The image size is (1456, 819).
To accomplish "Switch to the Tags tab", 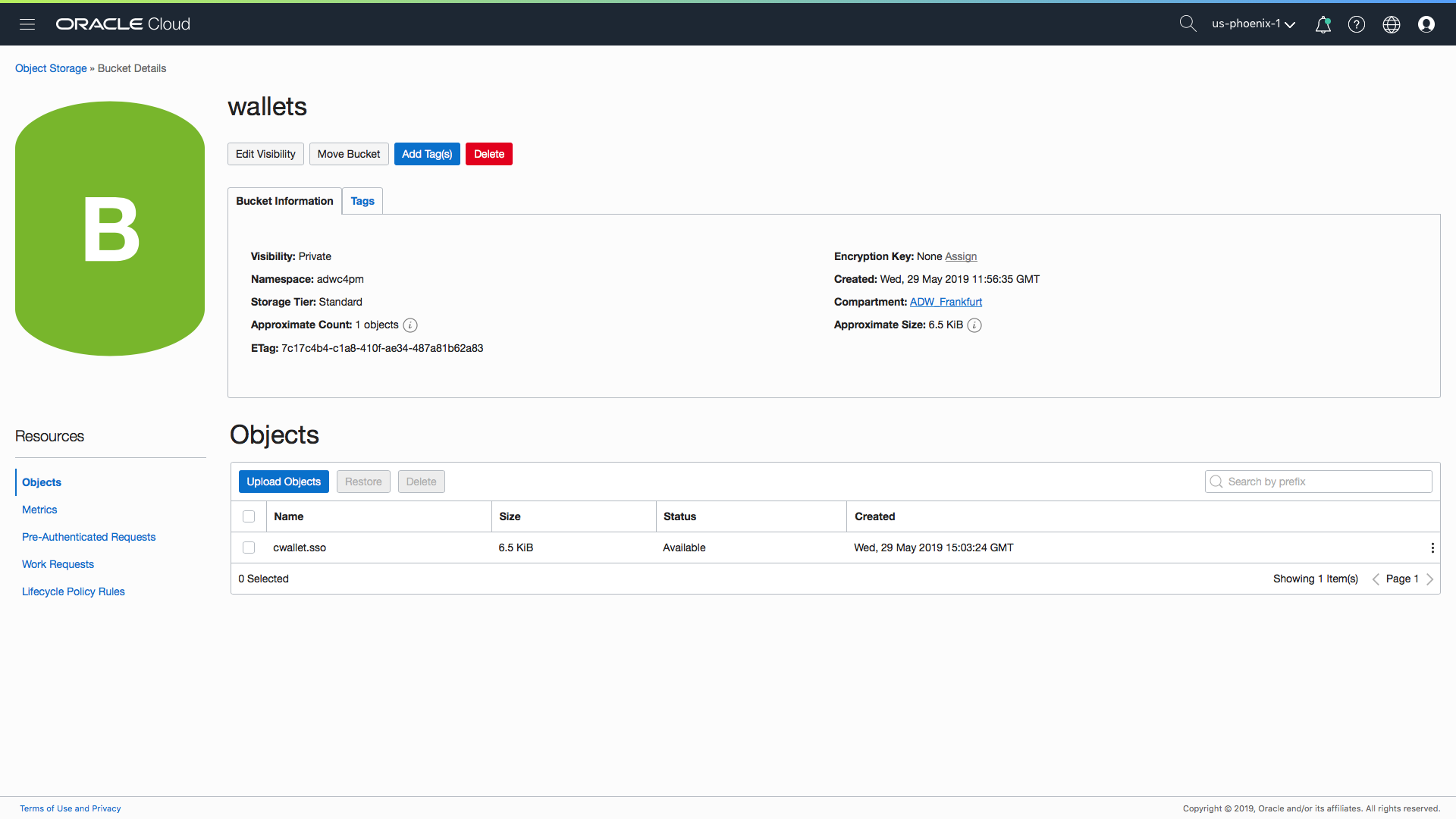I will (362, 201).
